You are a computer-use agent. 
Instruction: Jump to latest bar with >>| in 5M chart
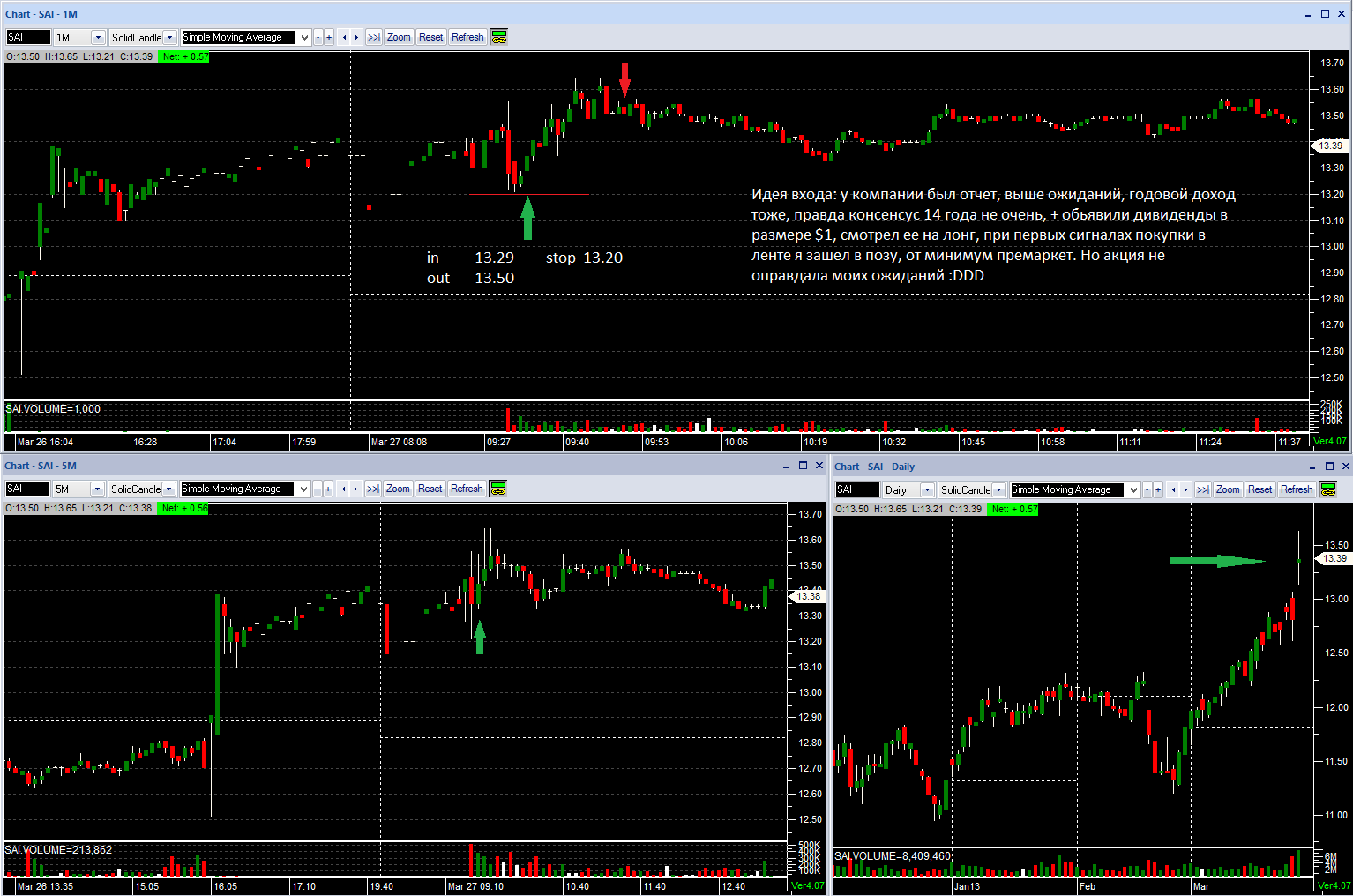(373, 489)
